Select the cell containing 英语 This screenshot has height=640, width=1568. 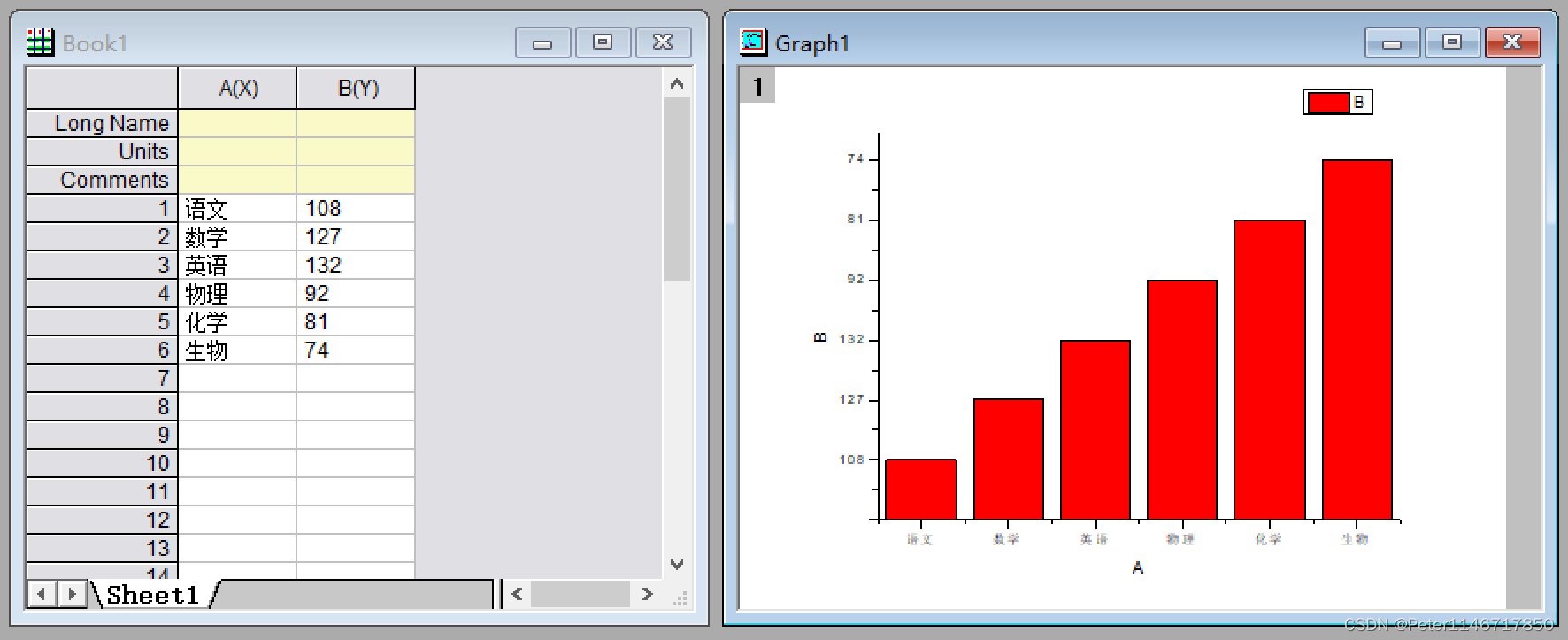click(237, 265)
